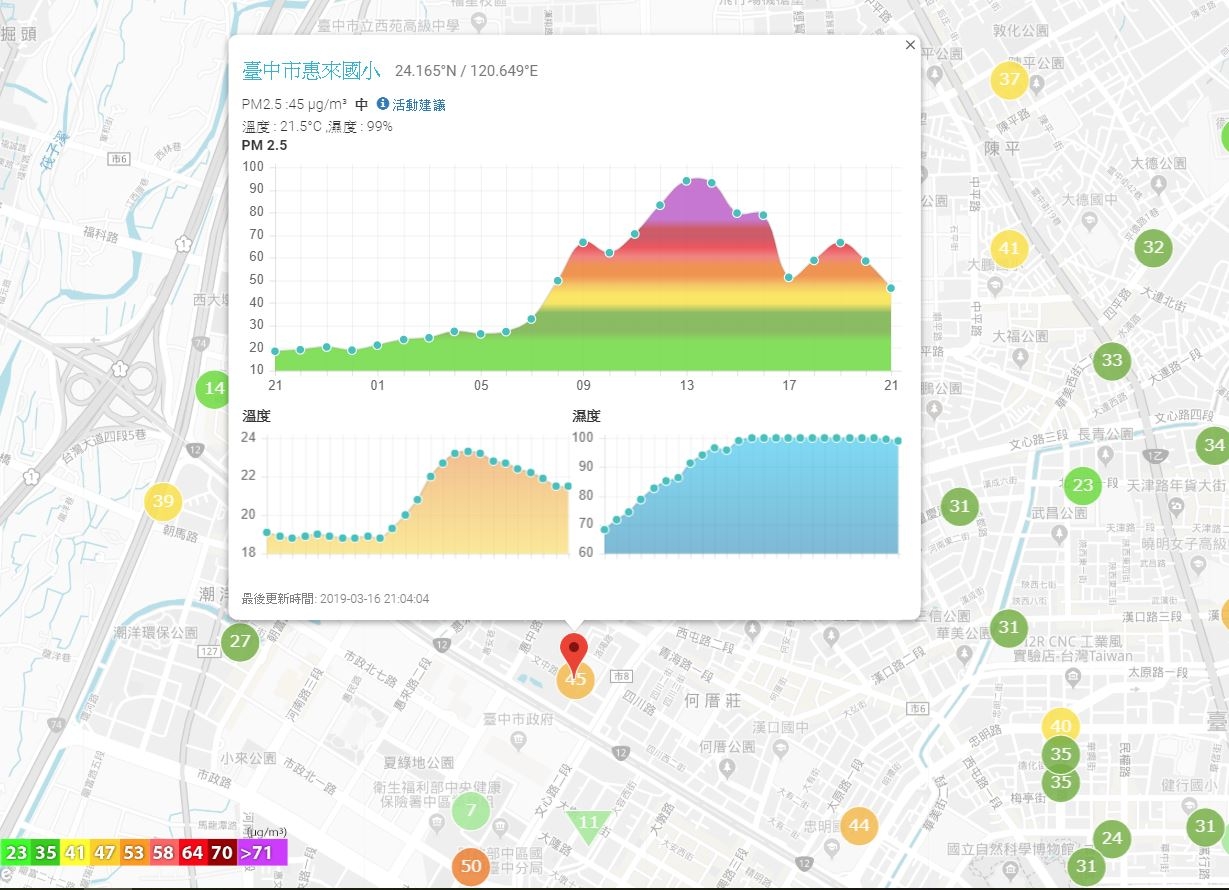Screen dimensions: 1229x890
Task: Click the green marker 27 near 潮洋環保公園
Action: (x=240, y=641)
